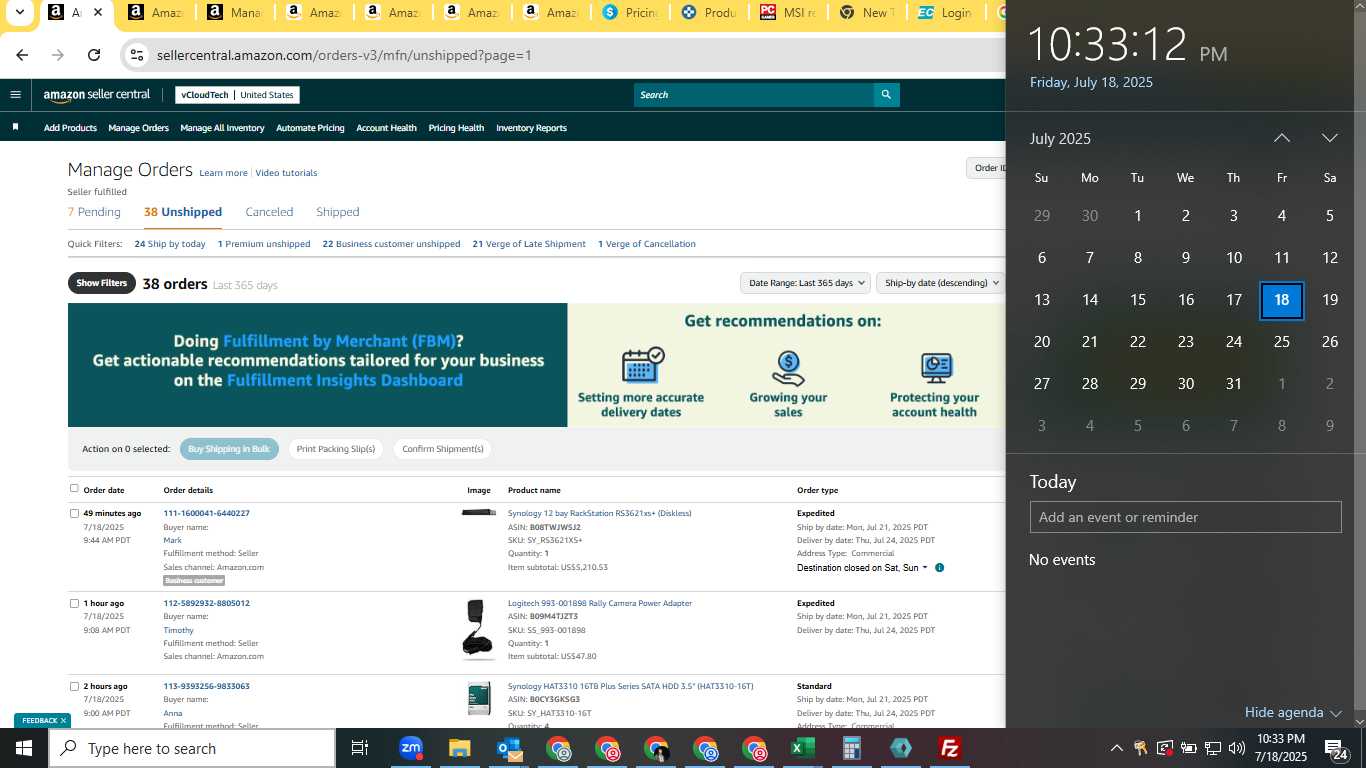This screenshot has height=768, width=1366.
Task: Open the Manage Orders menu item
Action: [x=138, y=128]
